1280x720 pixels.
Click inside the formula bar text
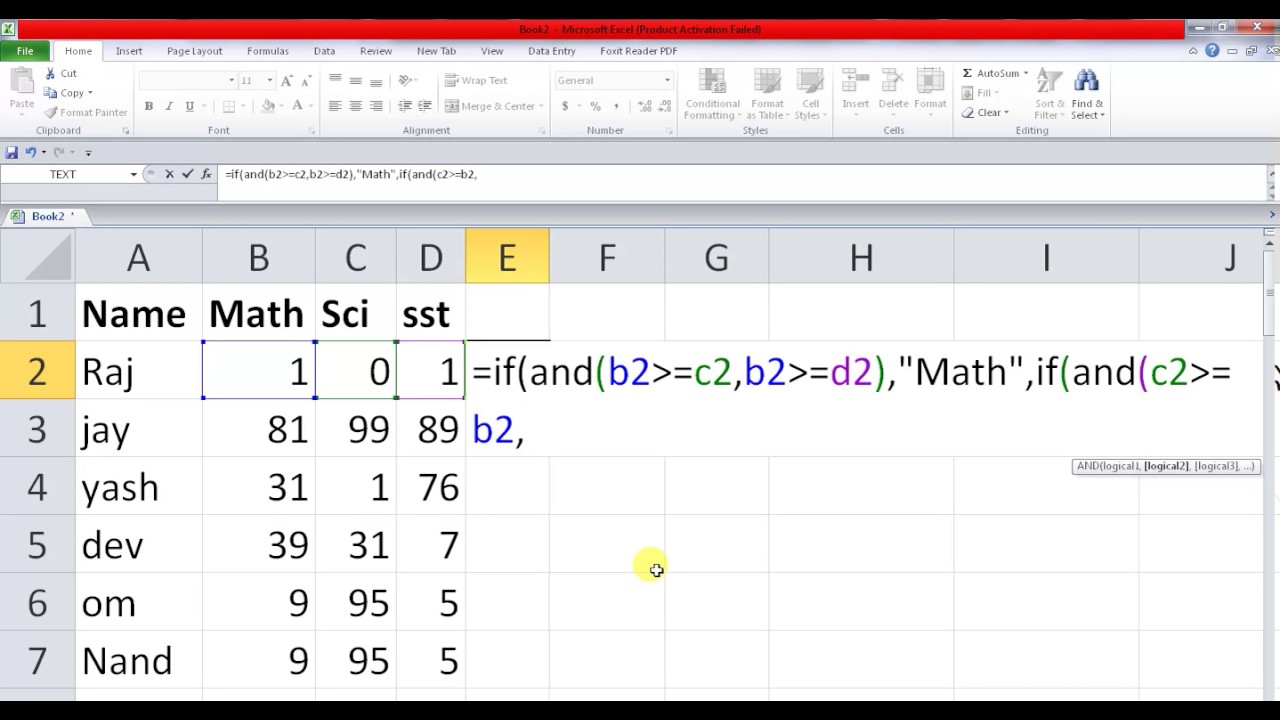[x=351, y=174]
